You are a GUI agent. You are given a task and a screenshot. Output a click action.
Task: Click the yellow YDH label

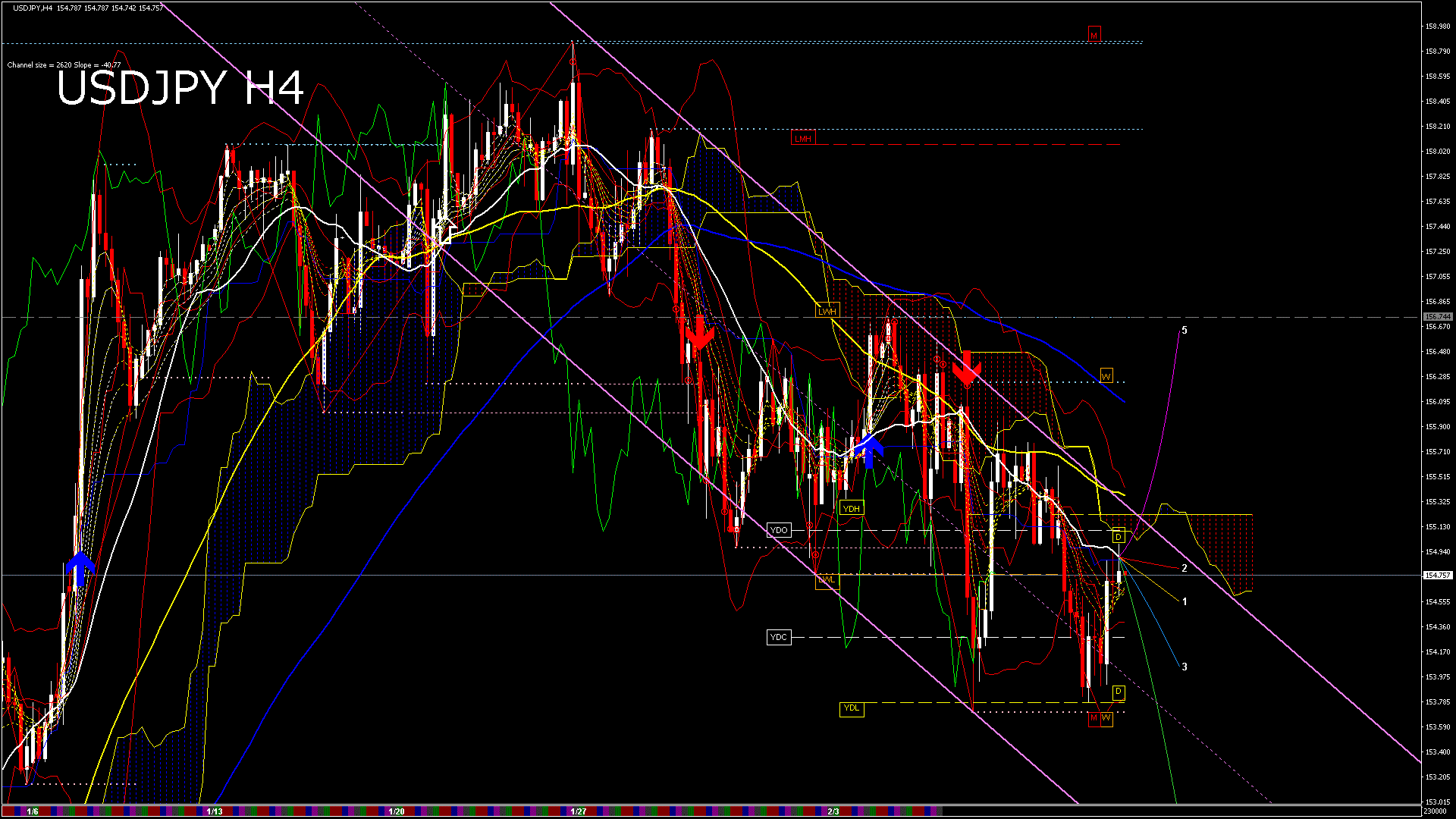[x=852, y=509]
